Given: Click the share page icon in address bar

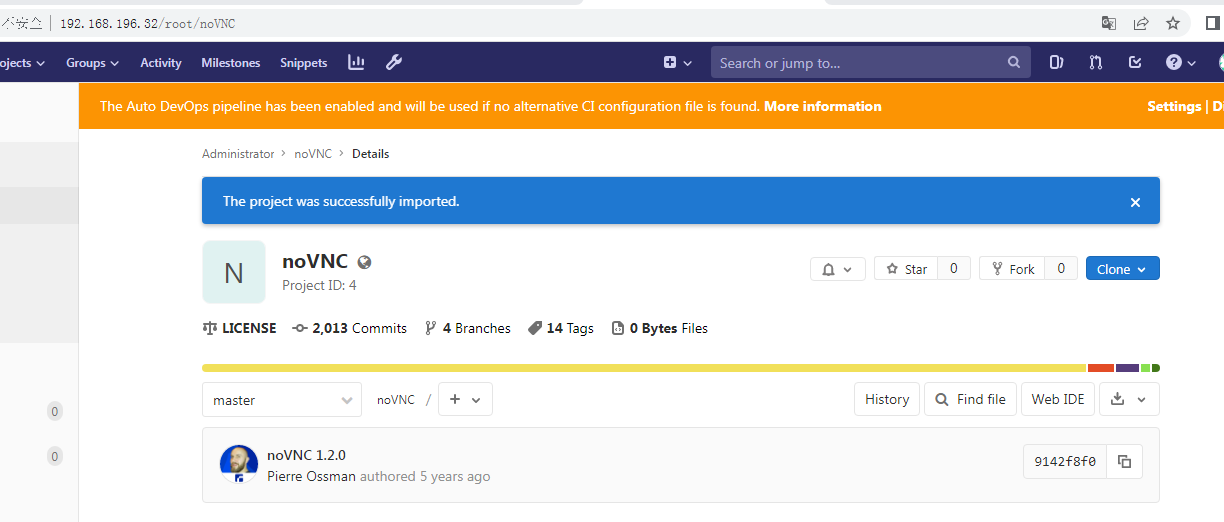Looking at the screenshot, I should [x=1140, y=23].
